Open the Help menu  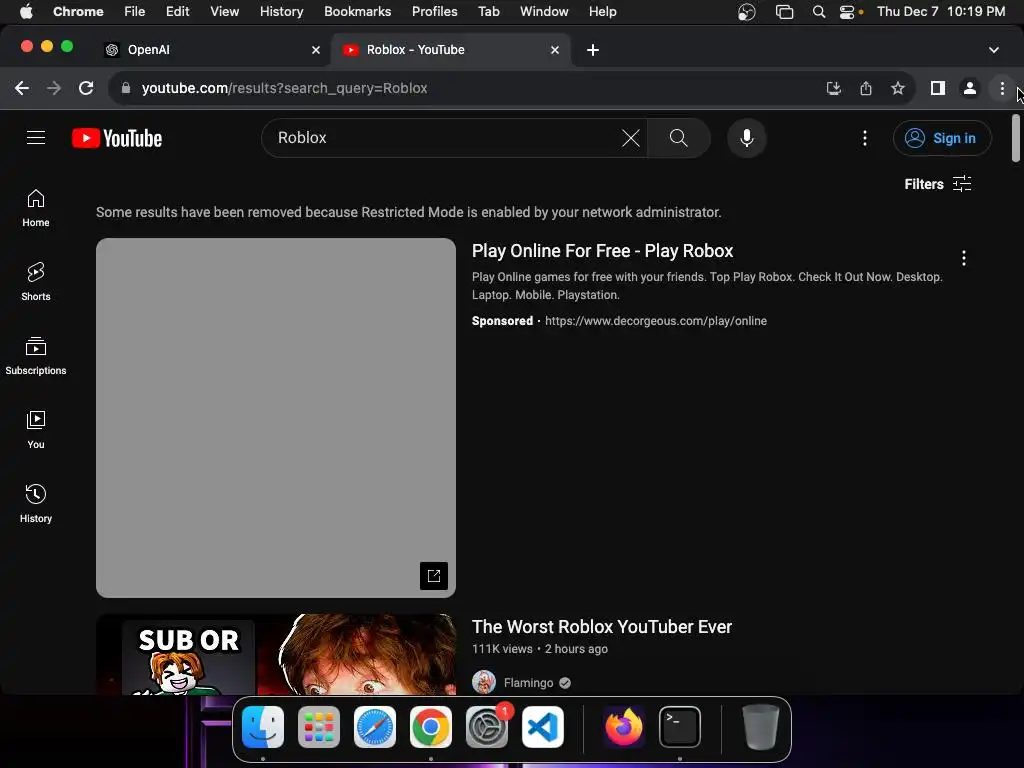point(602,11)
